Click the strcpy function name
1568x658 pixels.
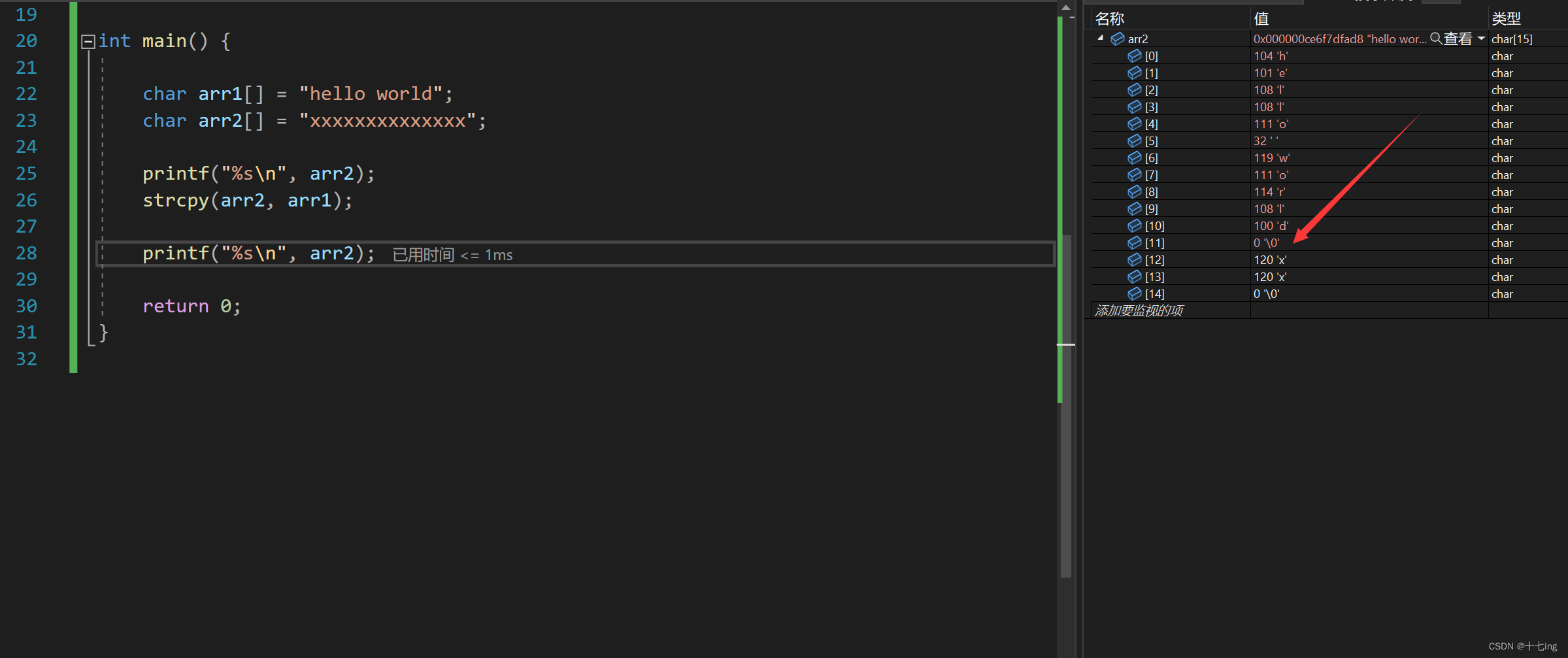click(x=176, y=201)
